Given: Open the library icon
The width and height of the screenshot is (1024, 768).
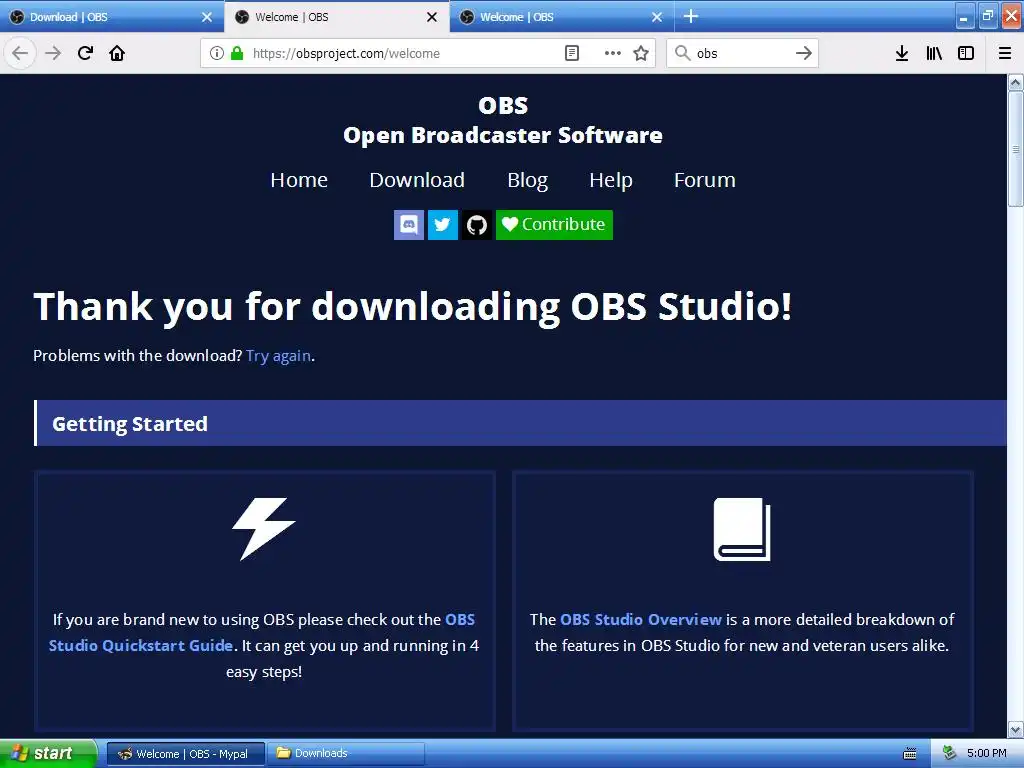Looking at the screenshot, I should pos(934,53).
